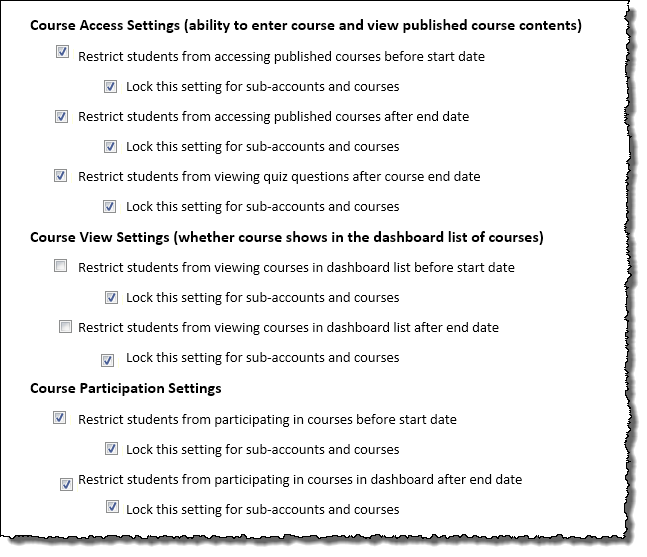Click the "viewing quiz questions after course end date" label text
The height and width of the screenshot is (557, 647).
point(279,176)
